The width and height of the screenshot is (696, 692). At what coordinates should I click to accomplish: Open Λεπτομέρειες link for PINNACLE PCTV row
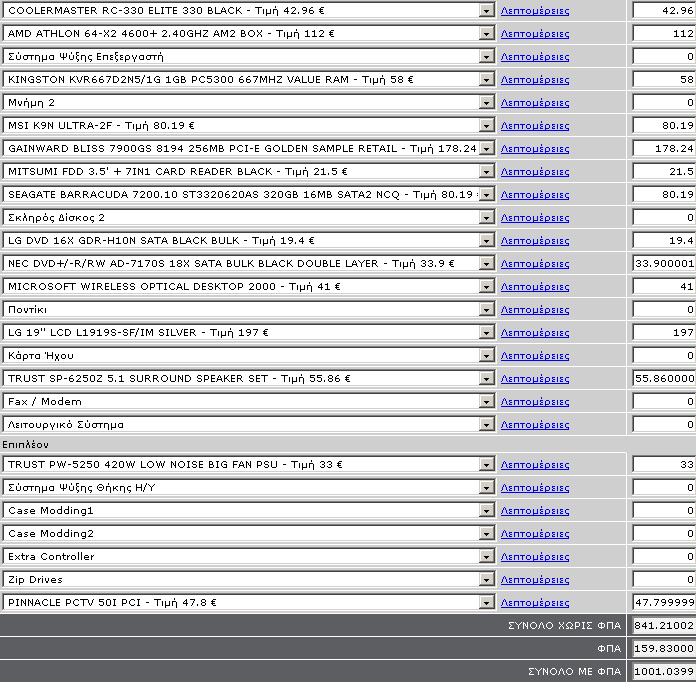[x=535, y=603]
